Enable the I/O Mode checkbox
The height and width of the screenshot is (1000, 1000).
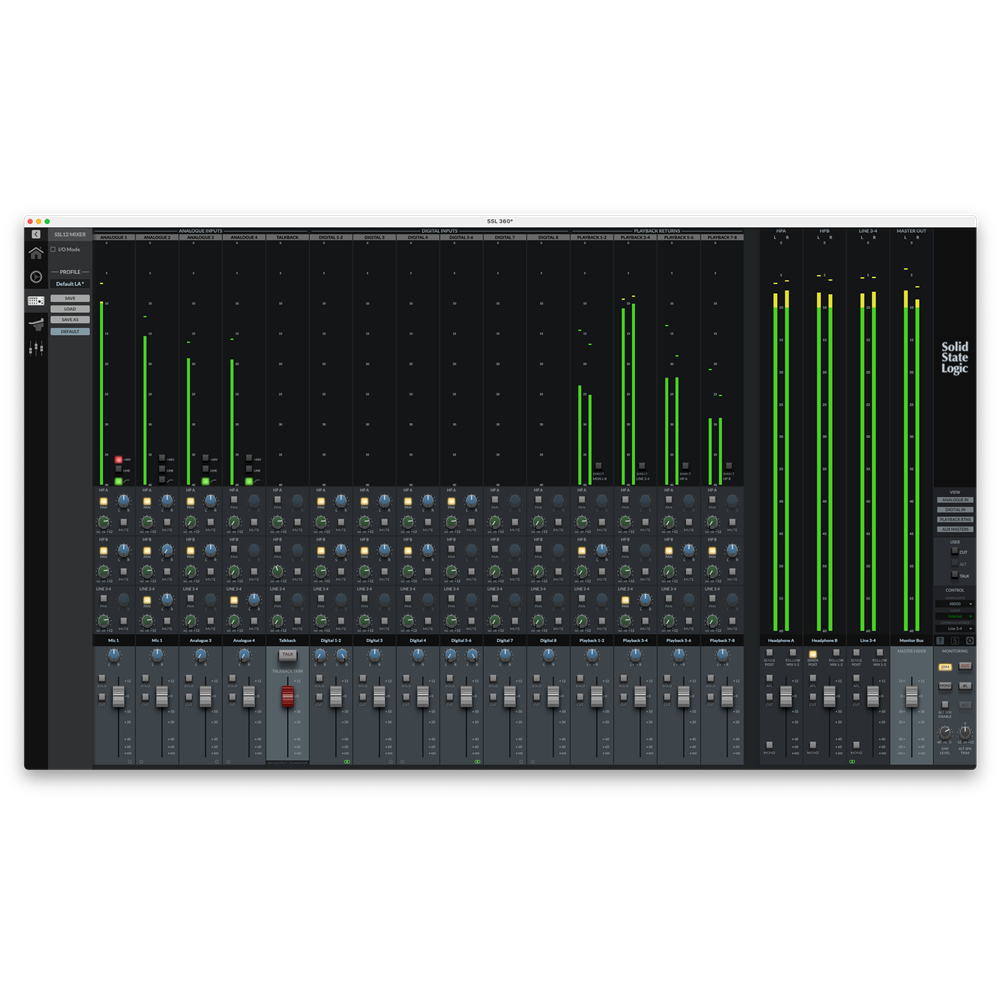(54, 249)
